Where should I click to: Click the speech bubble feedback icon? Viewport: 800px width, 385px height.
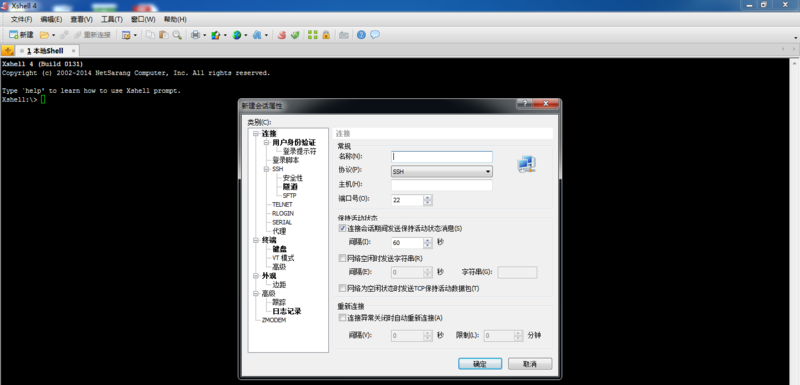tap(375, 35)
